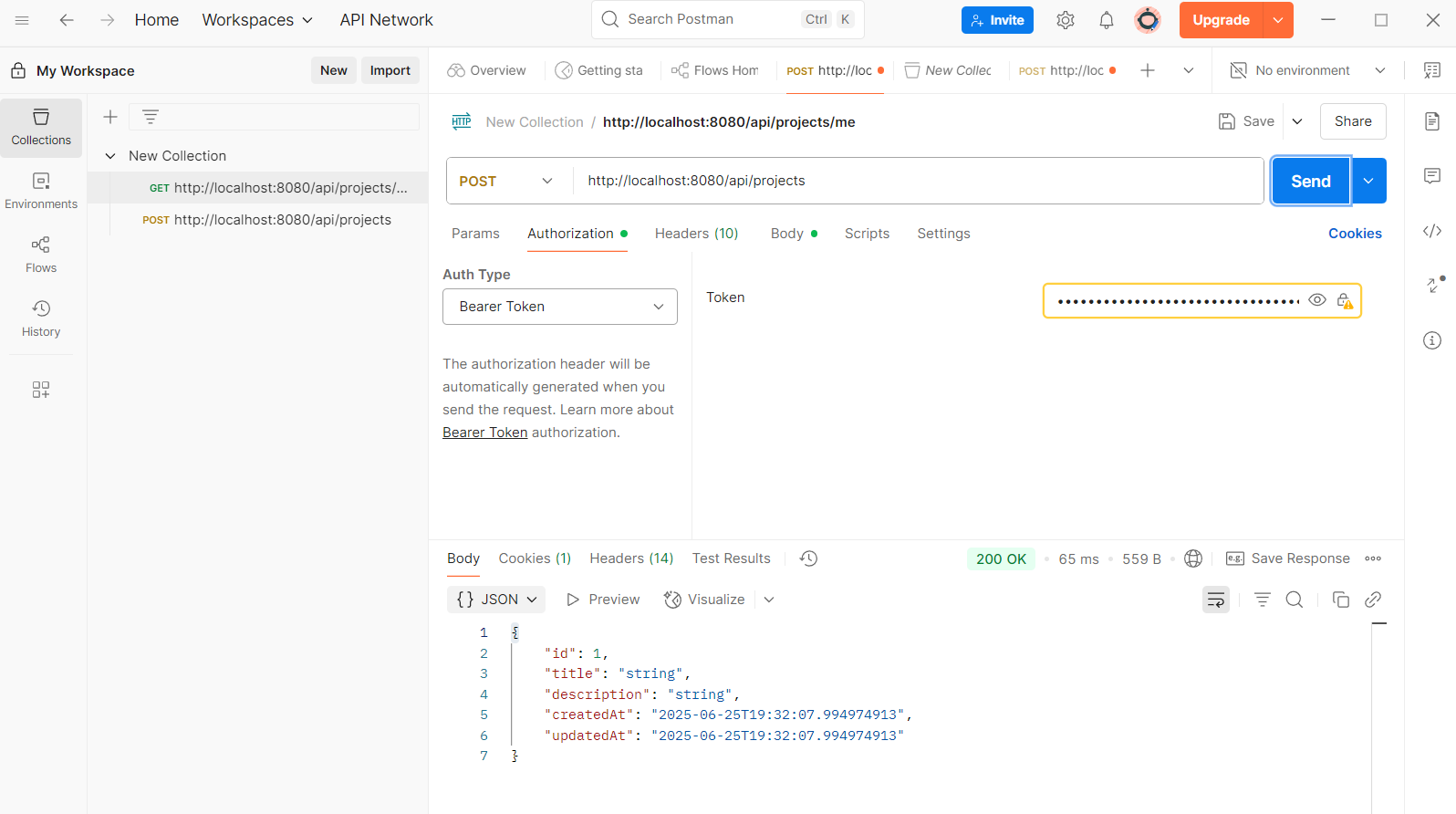Click the New button

pyautogui.click(x=334, y=70)
